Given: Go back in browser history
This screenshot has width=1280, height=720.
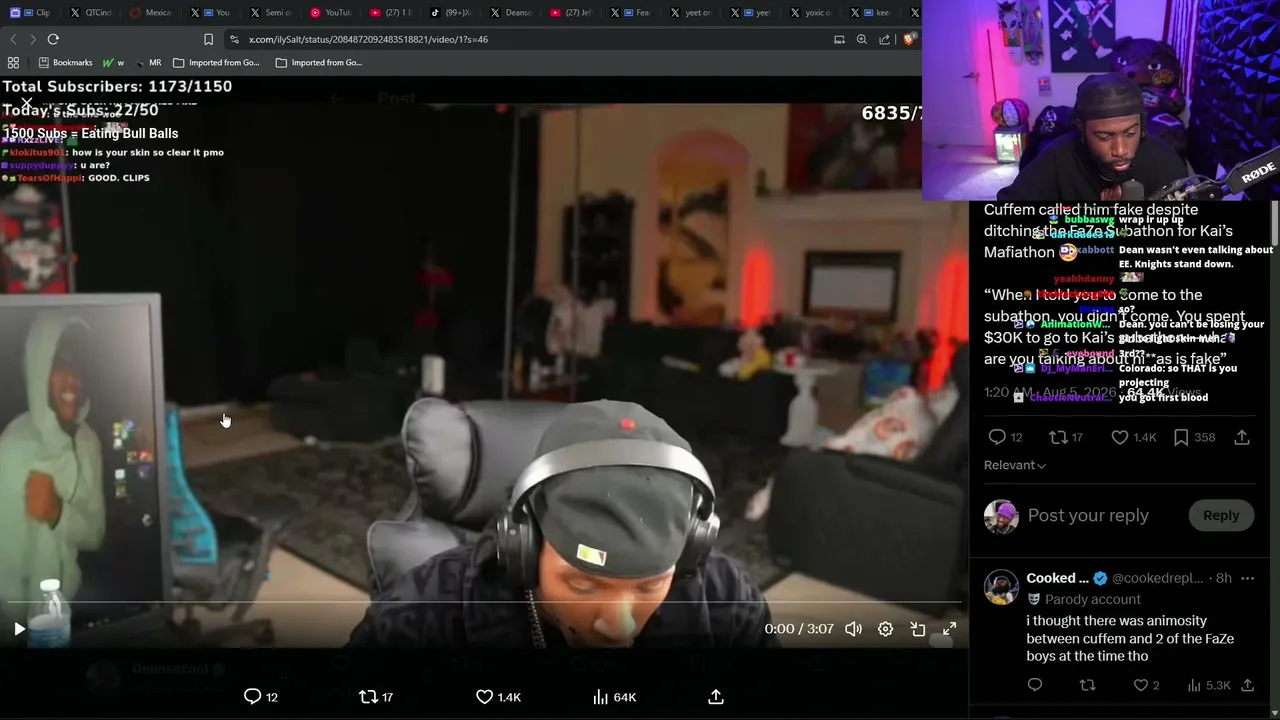Looking at the screenshot, I should (x=13, y=39).
